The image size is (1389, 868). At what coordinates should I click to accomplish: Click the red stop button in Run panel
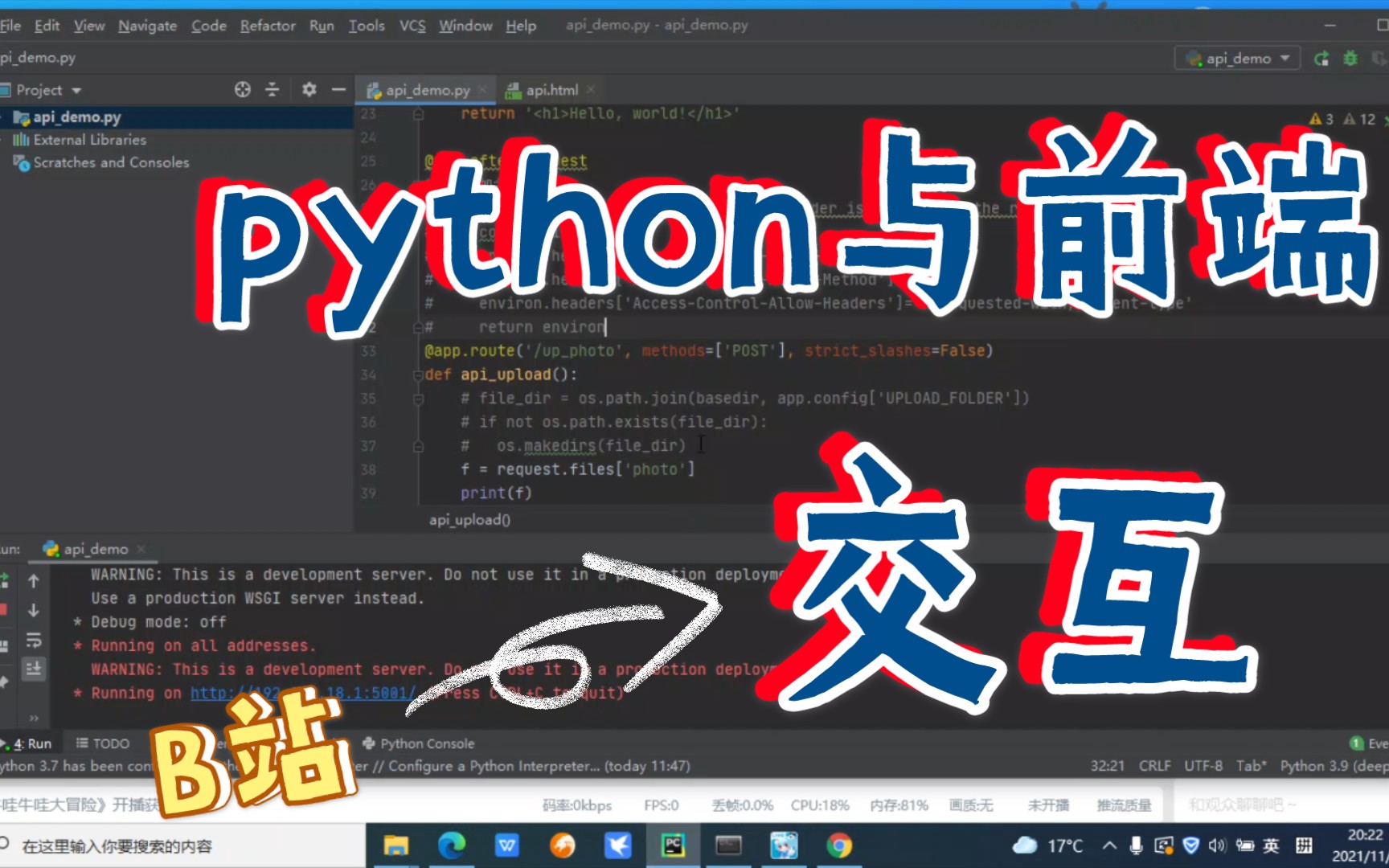pyautogui.click(x=2, y=610)
